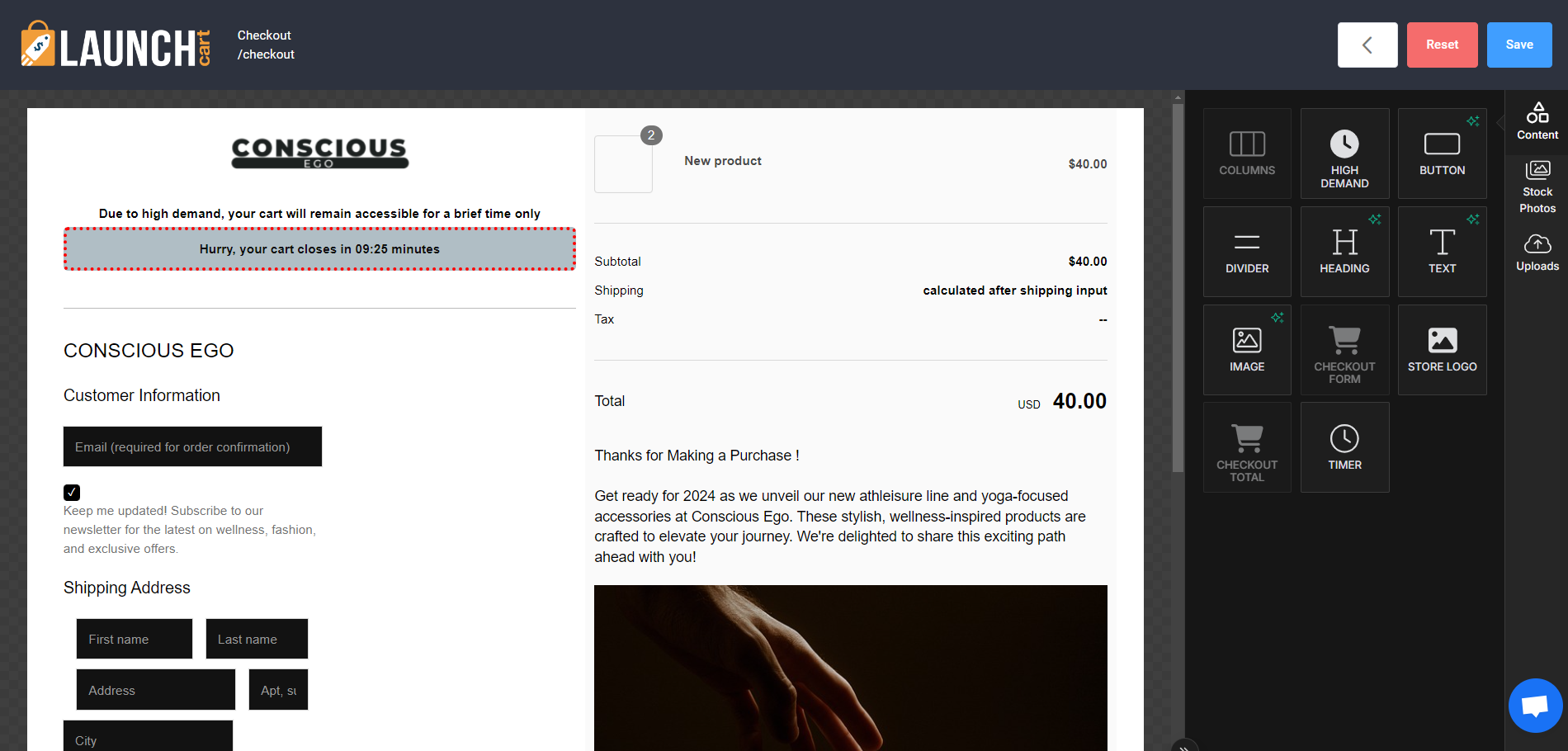This screenshot has width=1568, height=751.
Task: Select the CONSCIOUS EGO heading
Action: tap(149, 351)
